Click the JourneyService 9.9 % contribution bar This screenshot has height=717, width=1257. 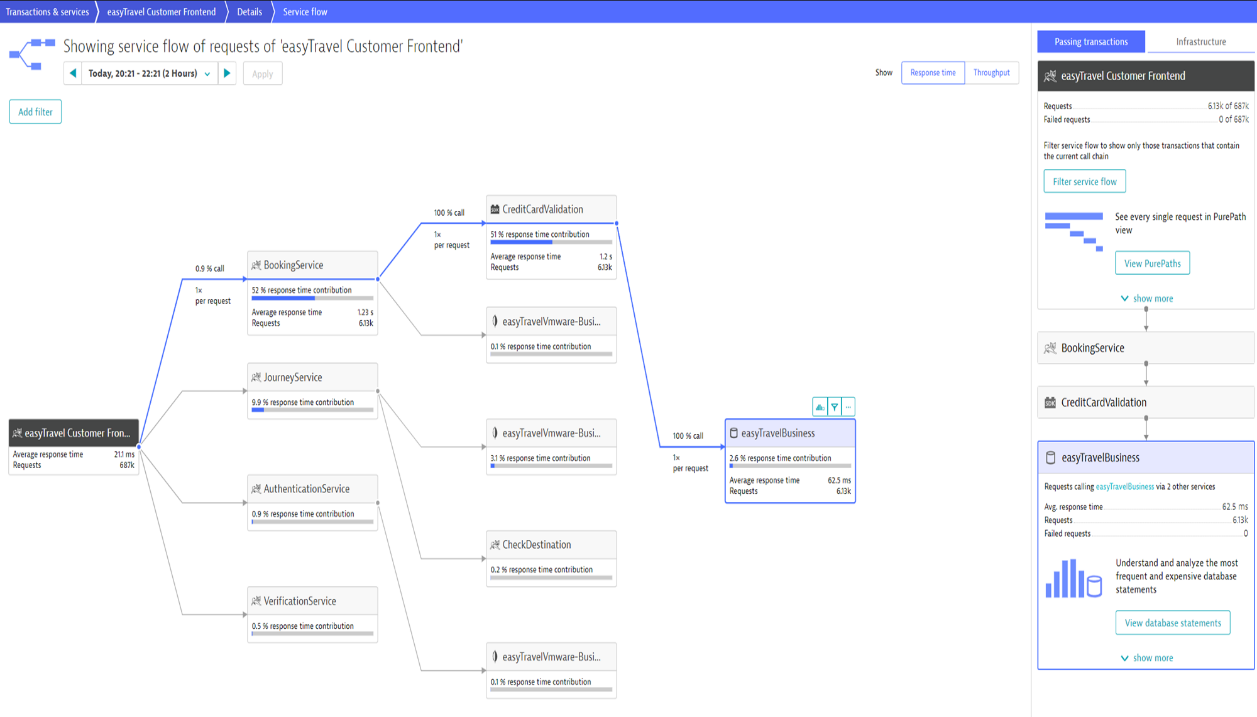(313, 410)
